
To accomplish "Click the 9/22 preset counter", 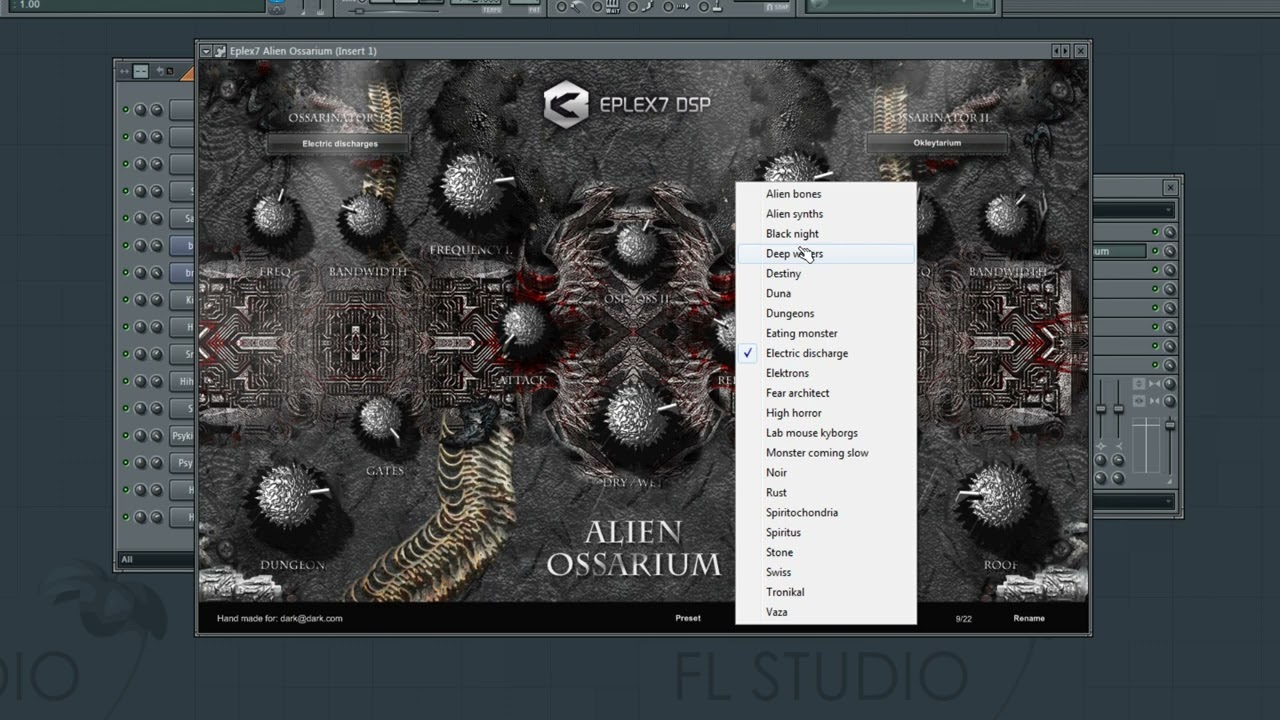I will tap(964, 619).
